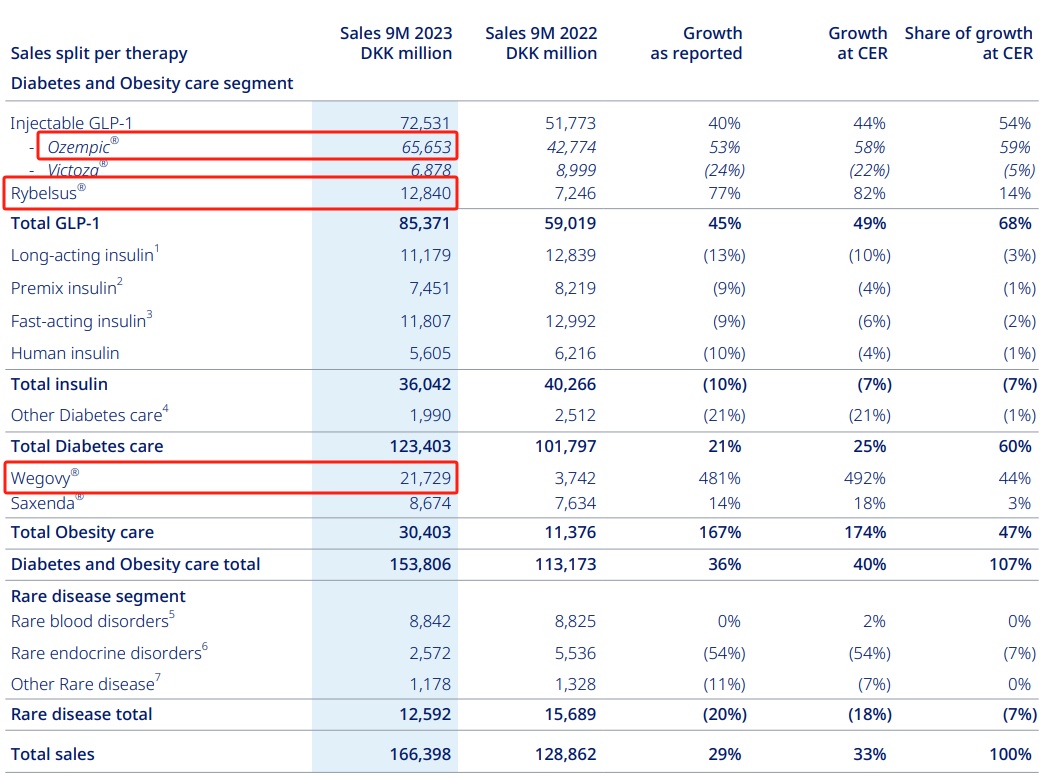The height and width of the screenshot is (777, 1060).
Task: Click the 'Rare disease segment' heading
Action: click(x=98, y=596)
